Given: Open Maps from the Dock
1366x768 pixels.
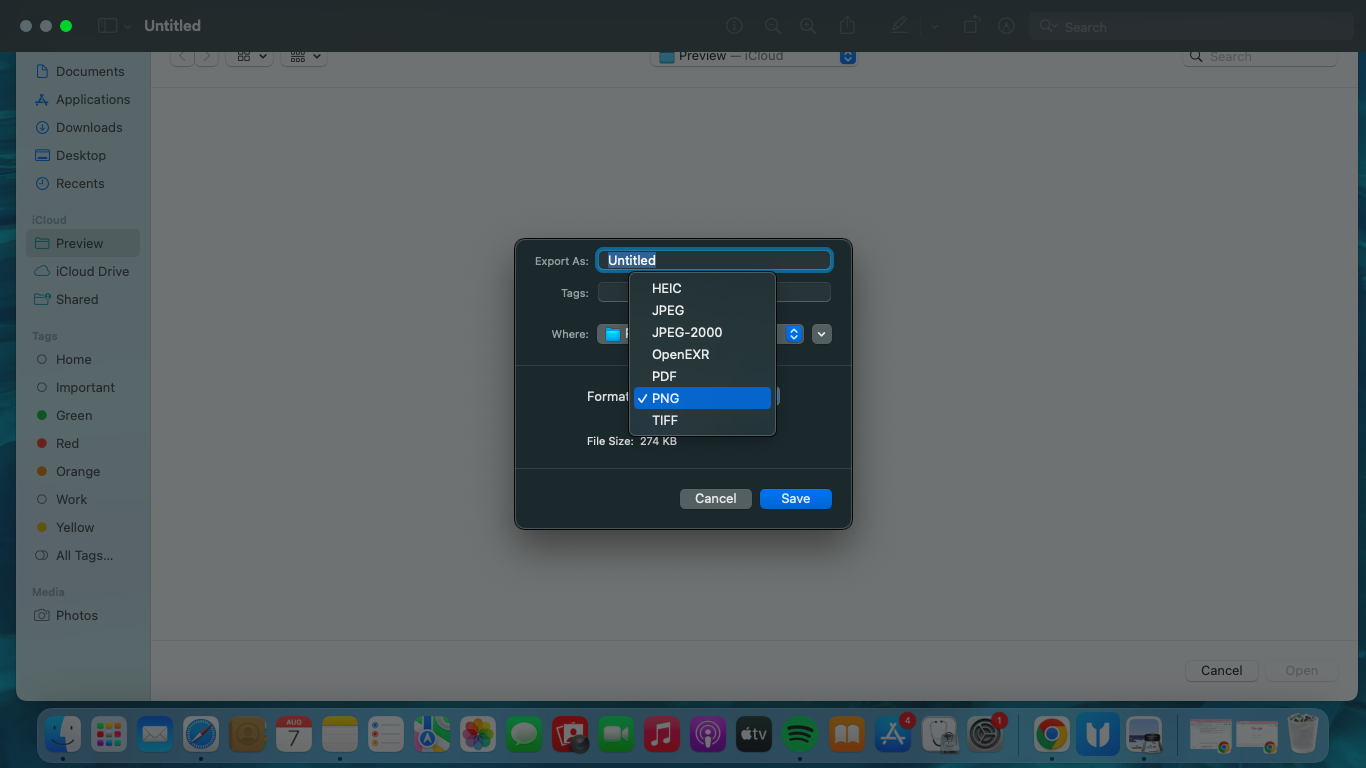Looking at the screenshot, I should tap(432, 735).
